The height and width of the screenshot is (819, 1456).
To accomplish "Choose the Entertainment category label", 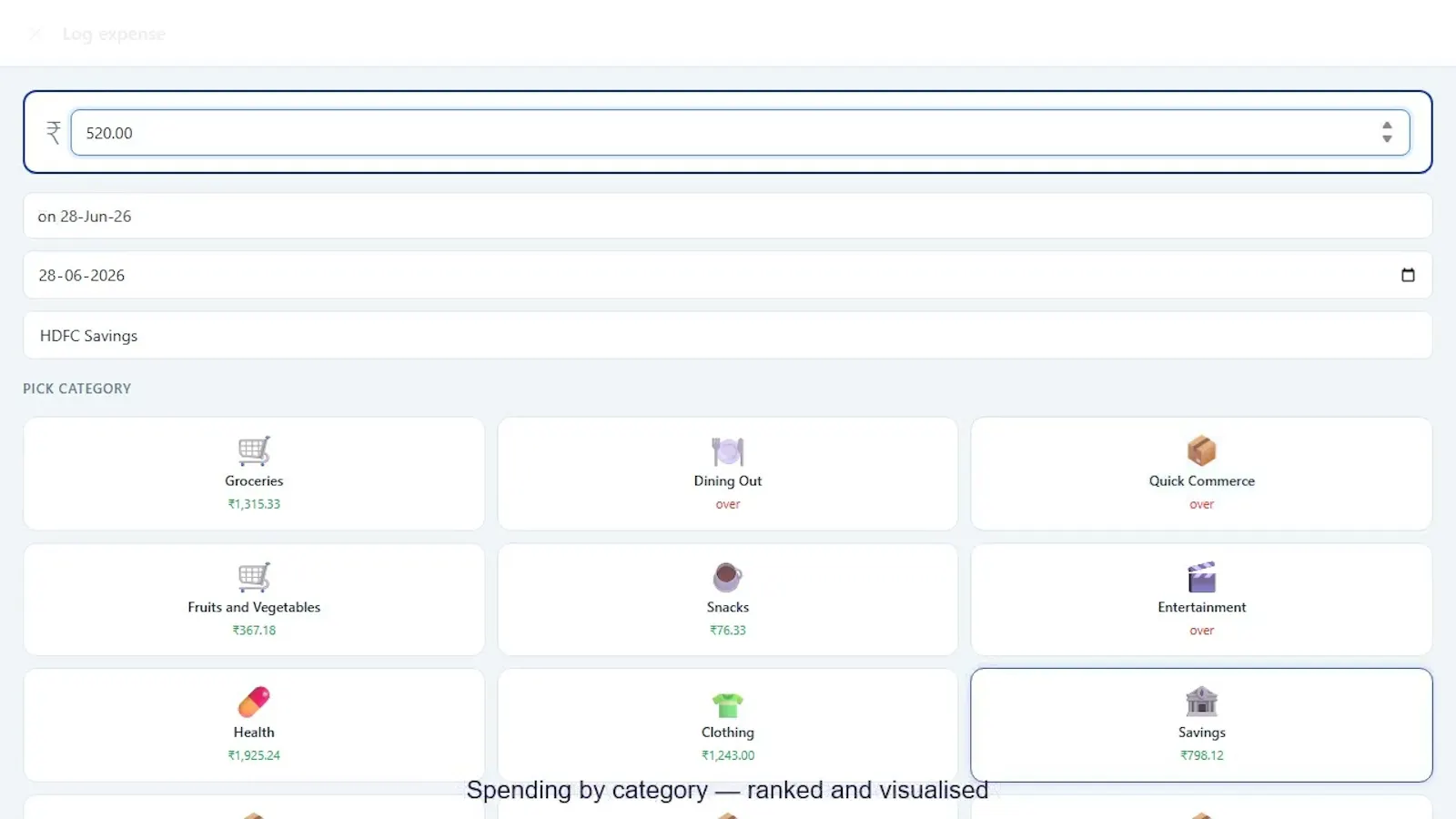I will (1202, 607).
